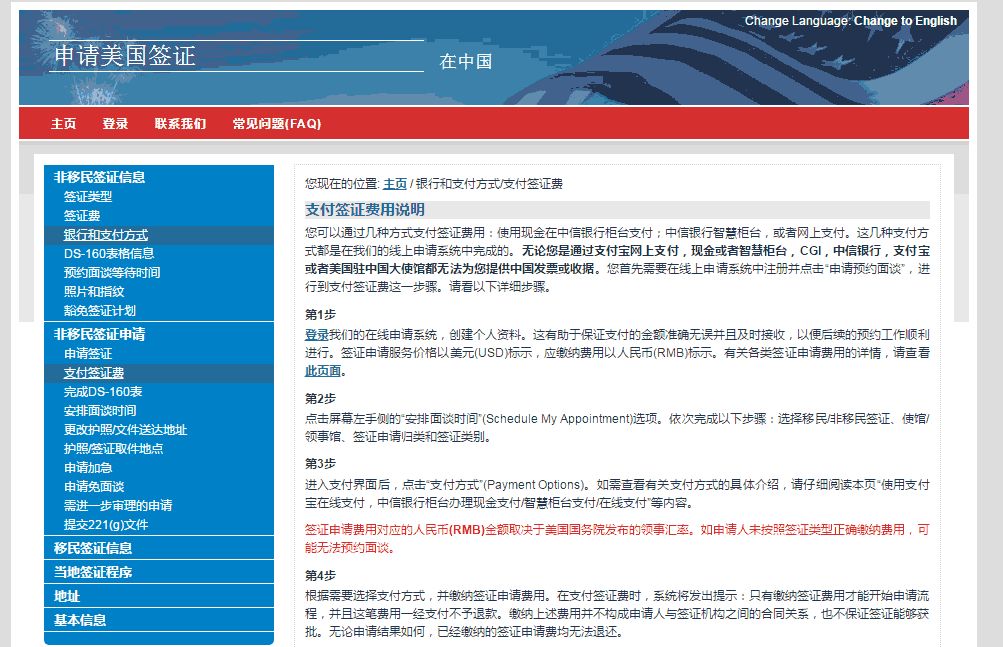Open the 登录 item in the red navigation bar
Image resolution: width=1003 pixels, height=647 pixels.
115,124
